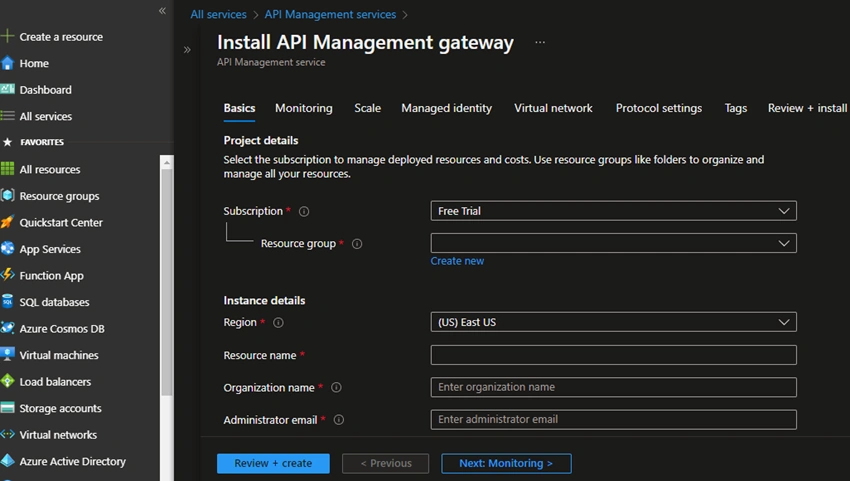Click the Resource group info icon
850x481 pixels.
[x=357, y=244]
